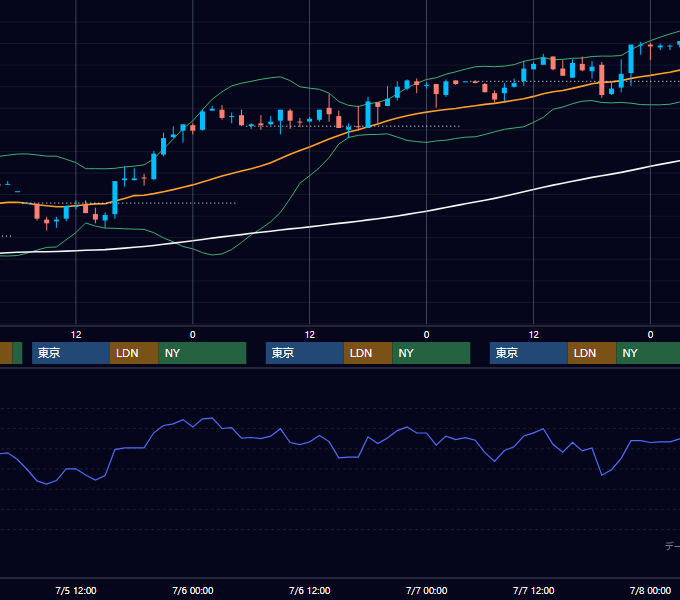Select the 東京 session block on 7/7

529,353
